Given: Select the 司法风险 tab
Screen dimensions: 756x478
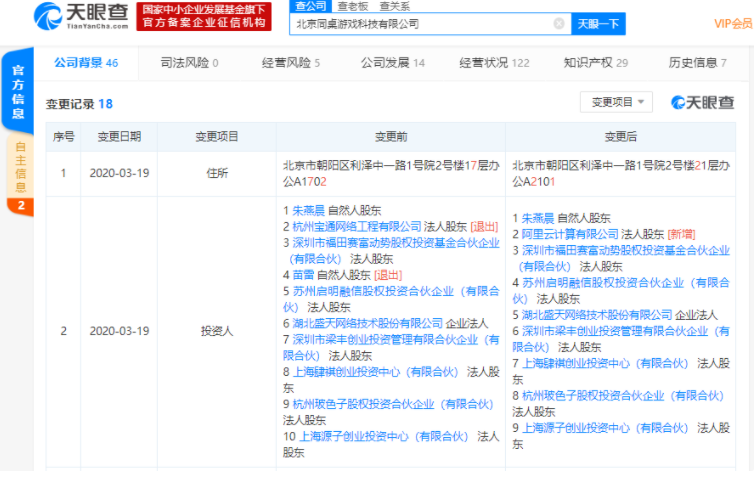Looking at the screenshot, I should (189, 63).
